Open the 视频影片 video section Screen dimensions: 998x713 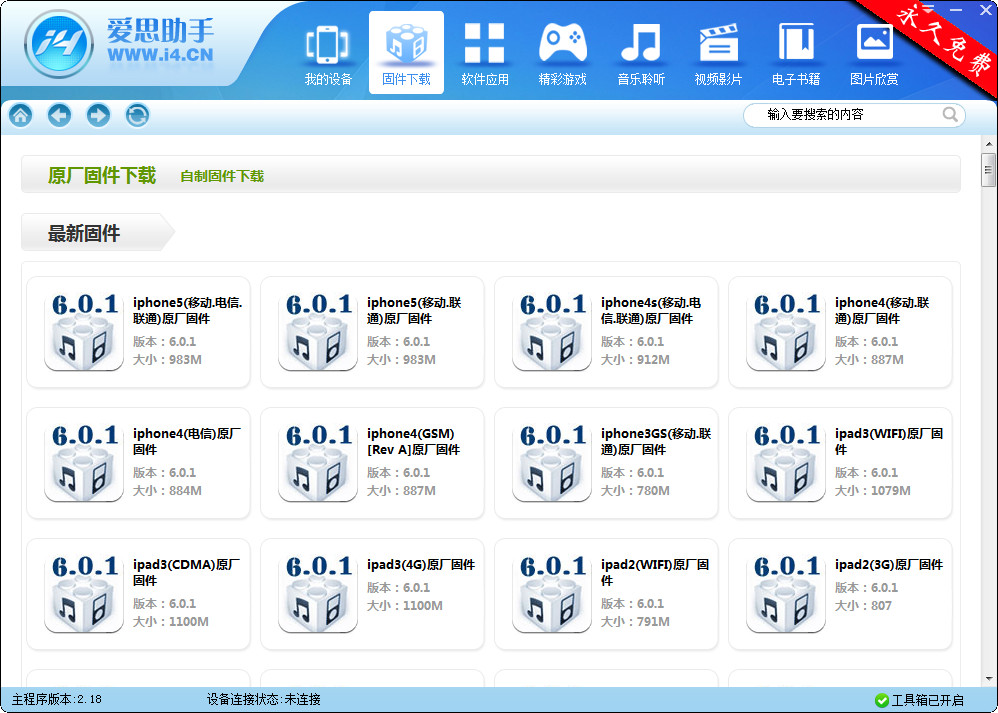point(719,54)
